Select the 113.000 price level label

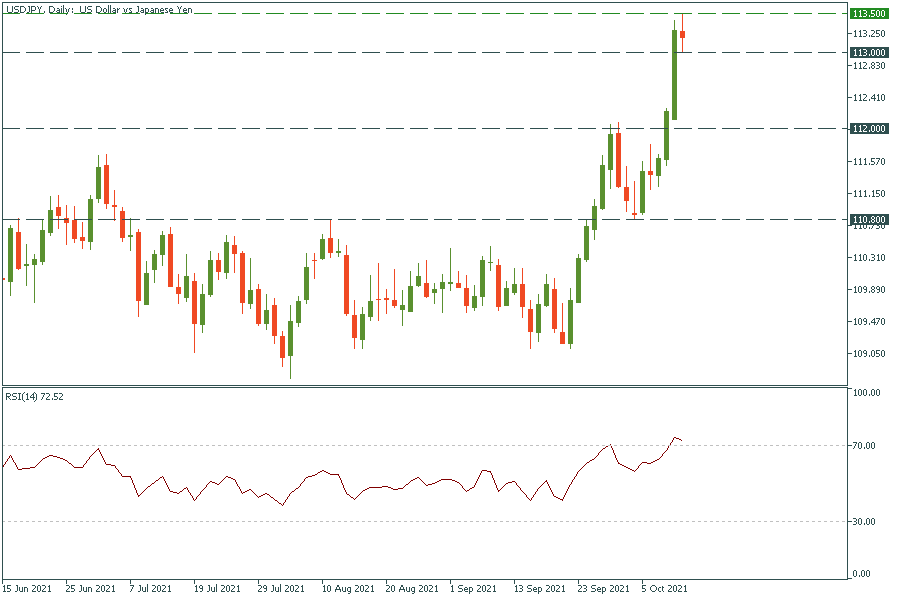[867, 52]
